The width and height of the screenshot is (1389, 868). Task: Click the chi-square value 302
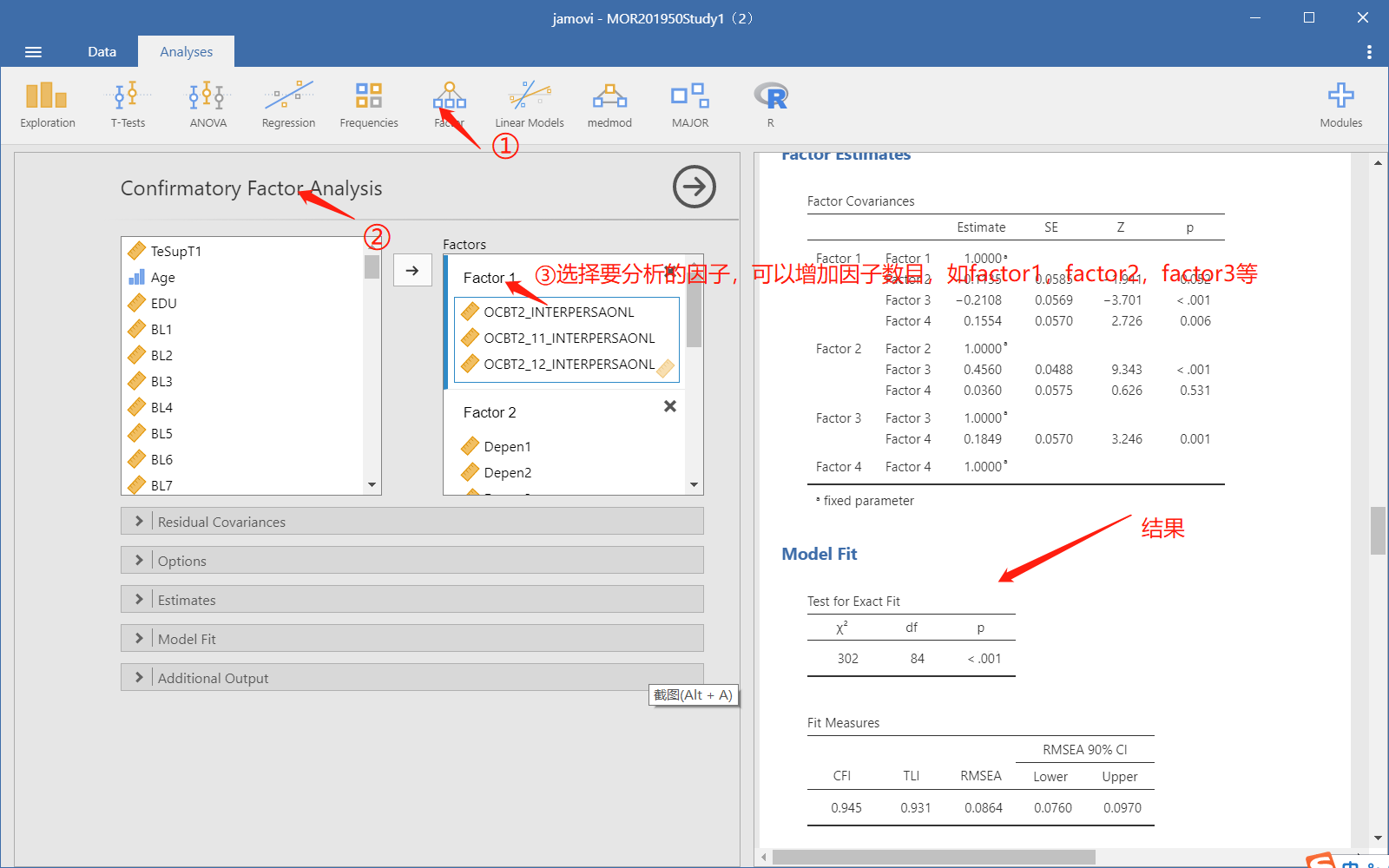point(847,658)
